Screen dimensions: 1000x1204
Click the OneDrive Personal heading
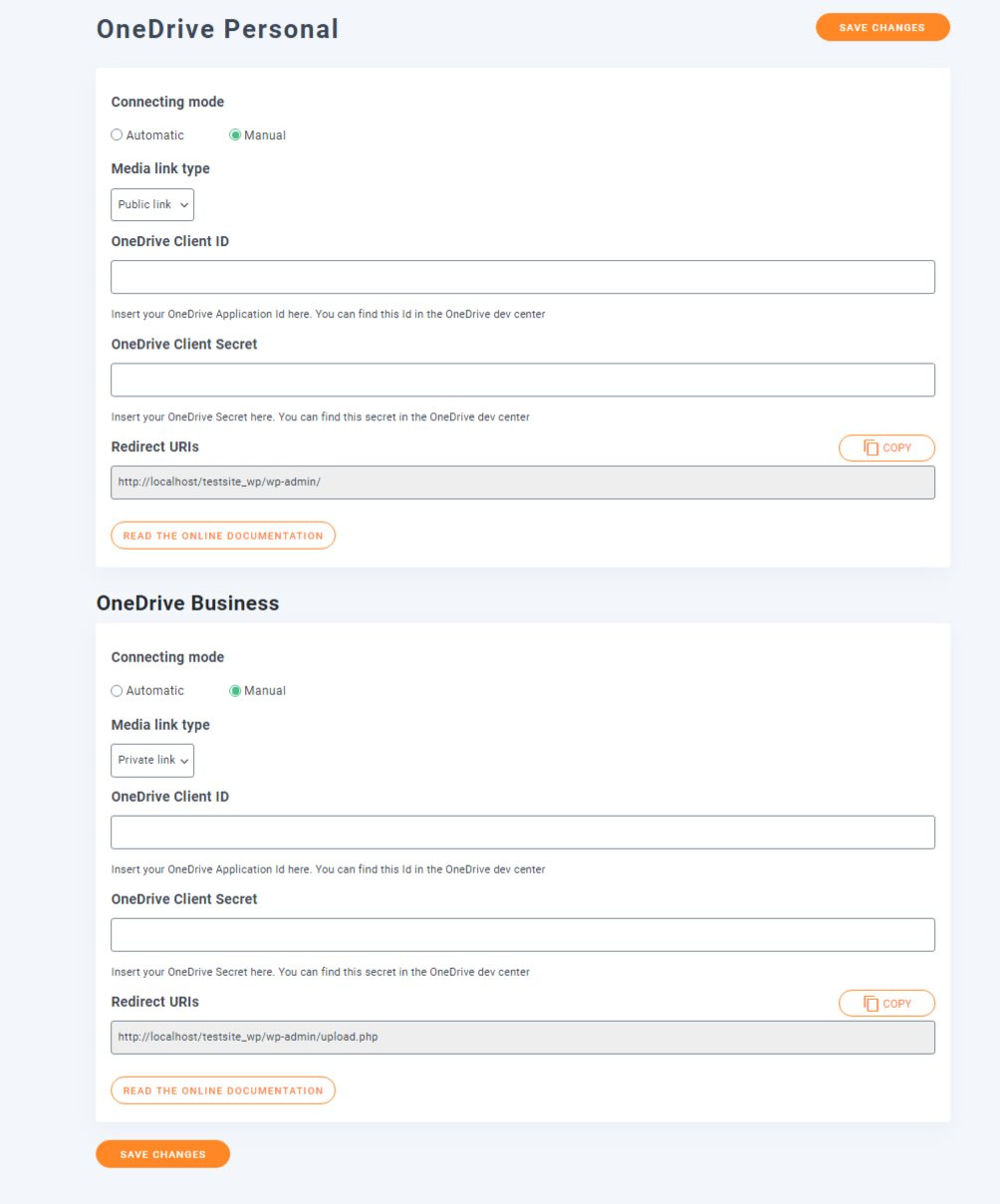217,29
